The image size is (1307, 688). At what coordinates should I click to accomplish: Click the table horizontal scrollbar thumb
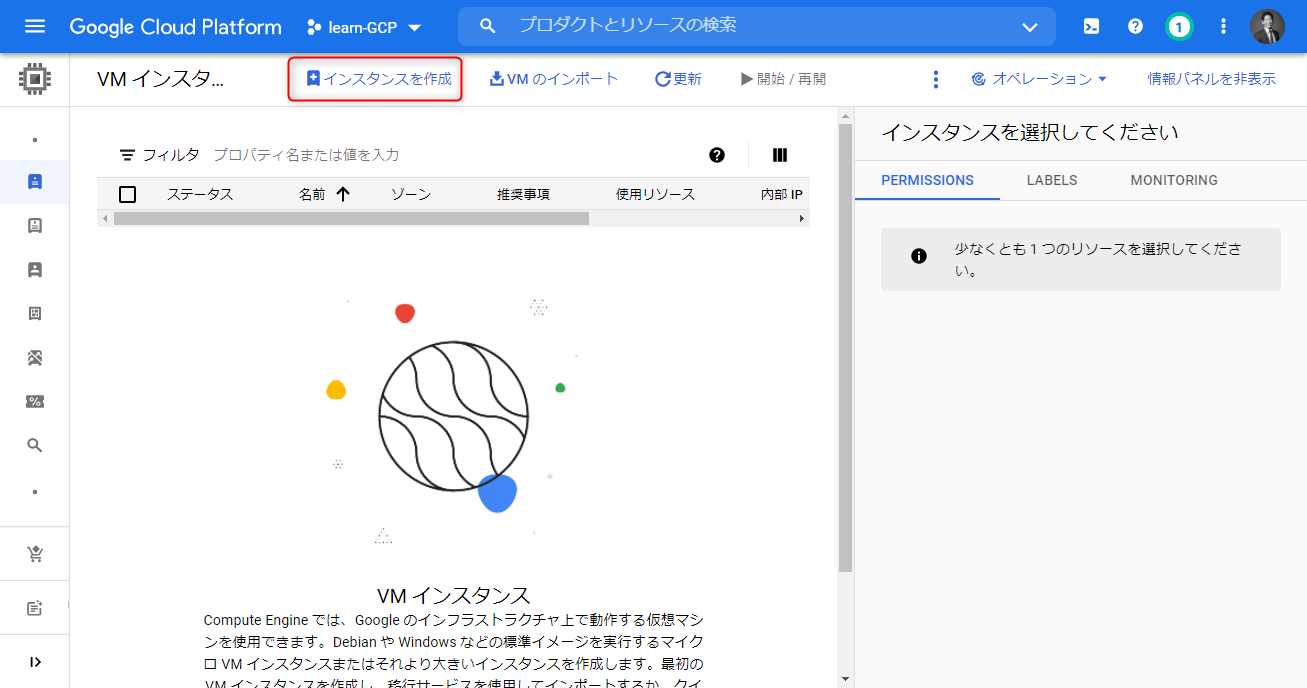351,218
